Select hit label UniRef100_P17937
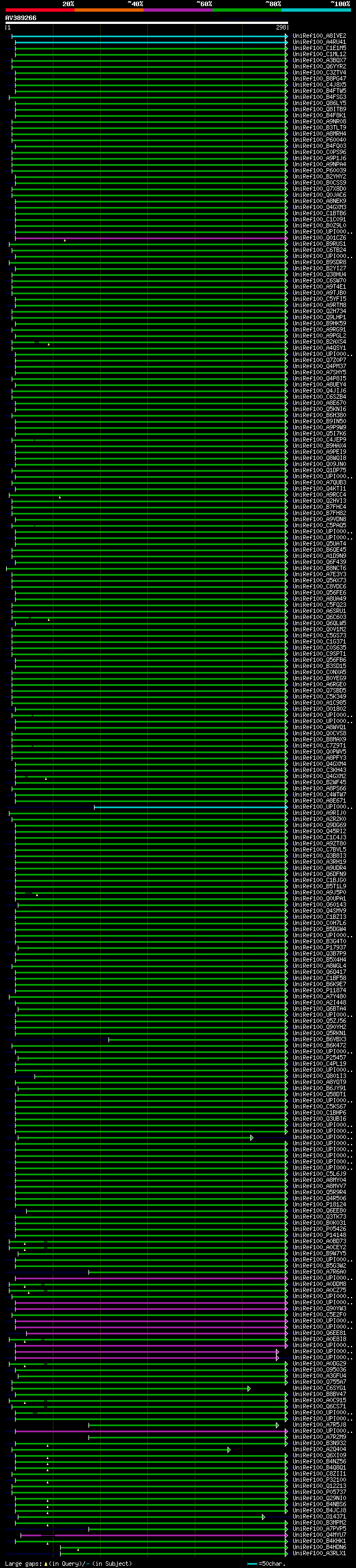356x1568 pixels. [x=319, y=947]
